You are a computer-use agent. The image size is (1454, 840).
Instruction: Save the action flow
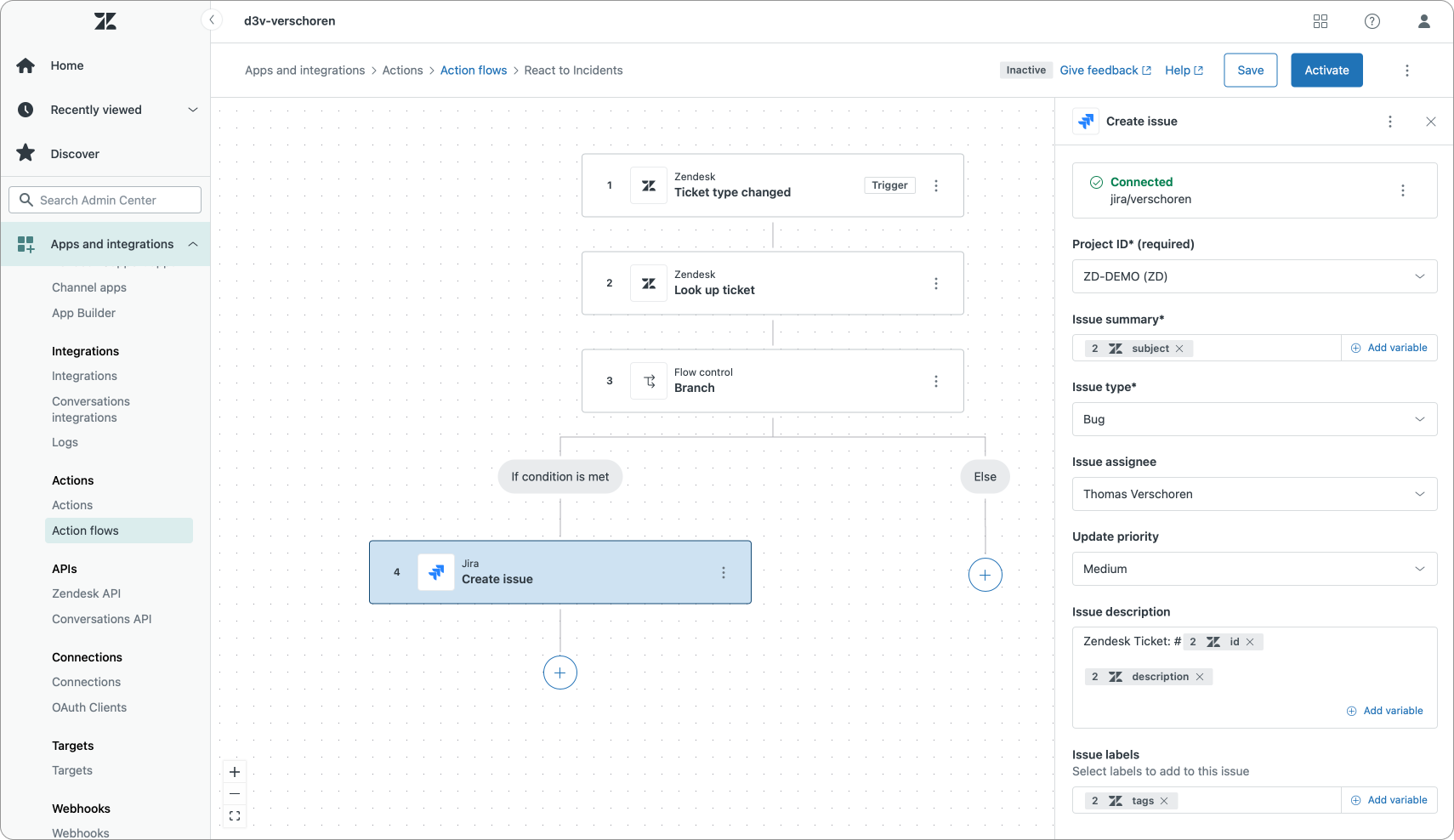click(1251, 71)
